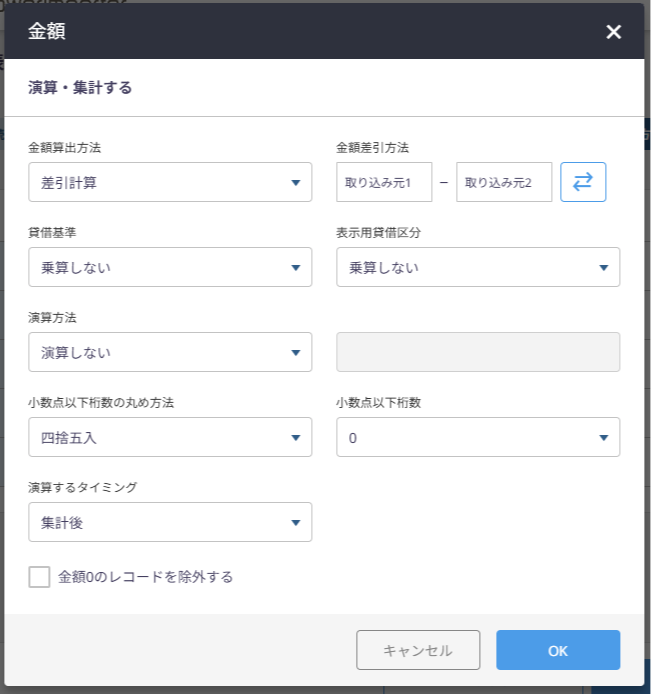
Task: Open the 演算方法 dropdown showing 演算しない
Action: 170,352
